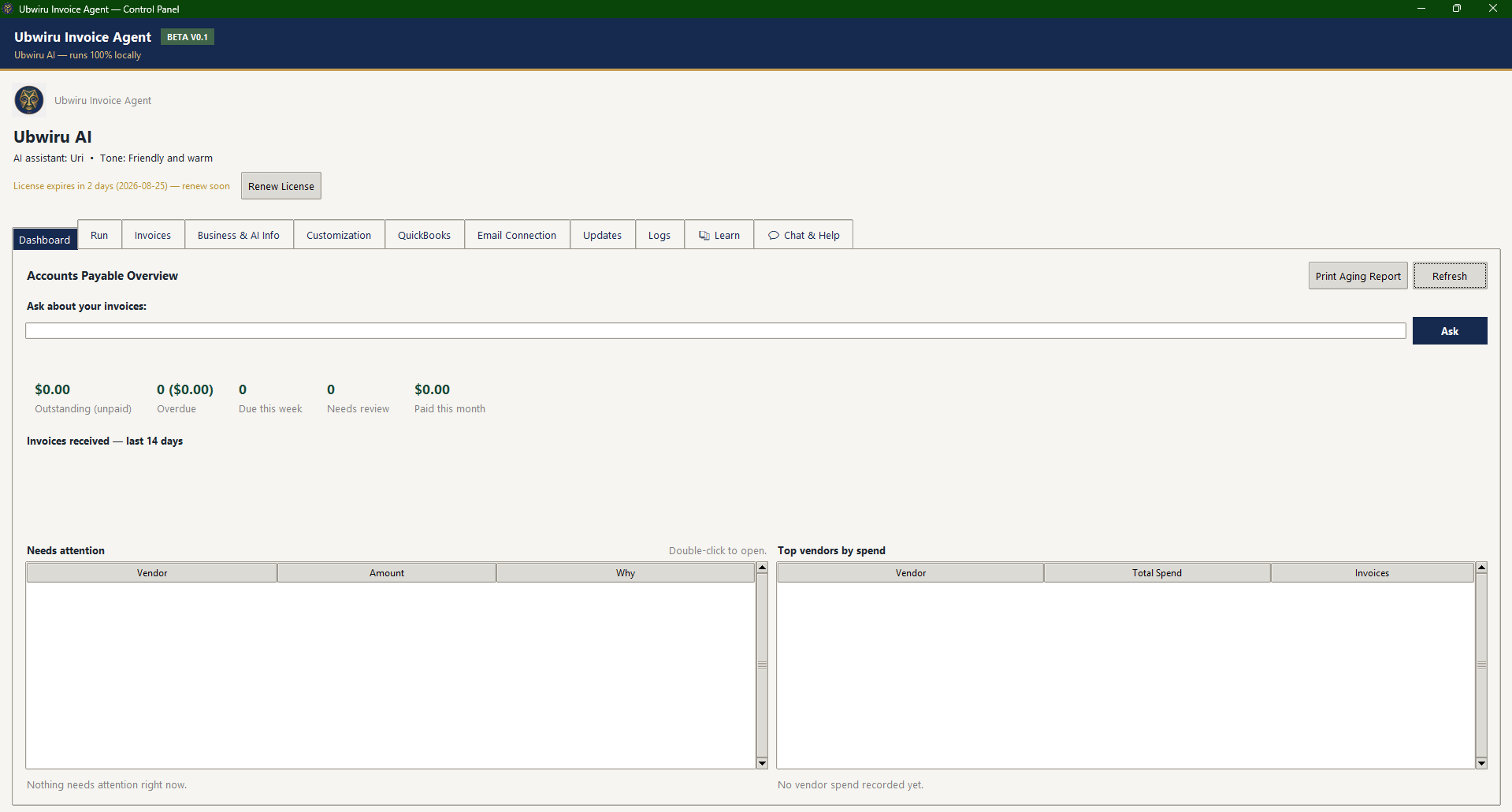Click the Paid this month label
The width and height of the screenshot is (1512, 812).
coord(450,409)
